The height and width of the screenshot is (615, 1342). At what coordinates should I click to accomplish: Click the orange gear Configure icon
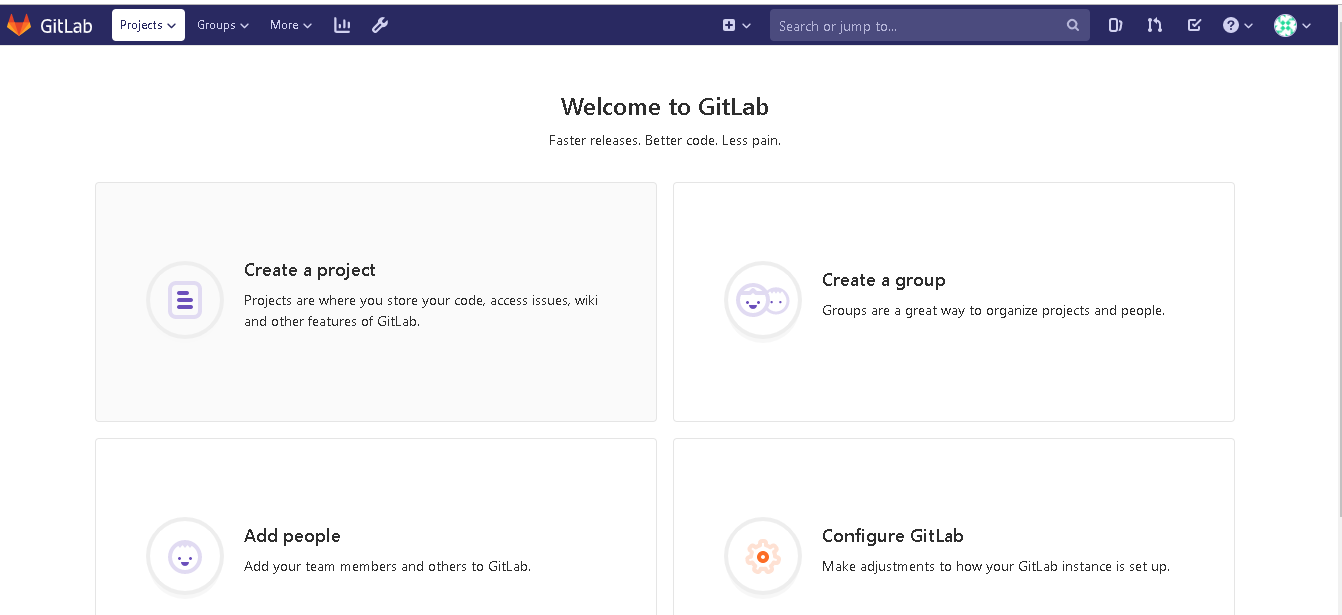click(x=763, y=556)
